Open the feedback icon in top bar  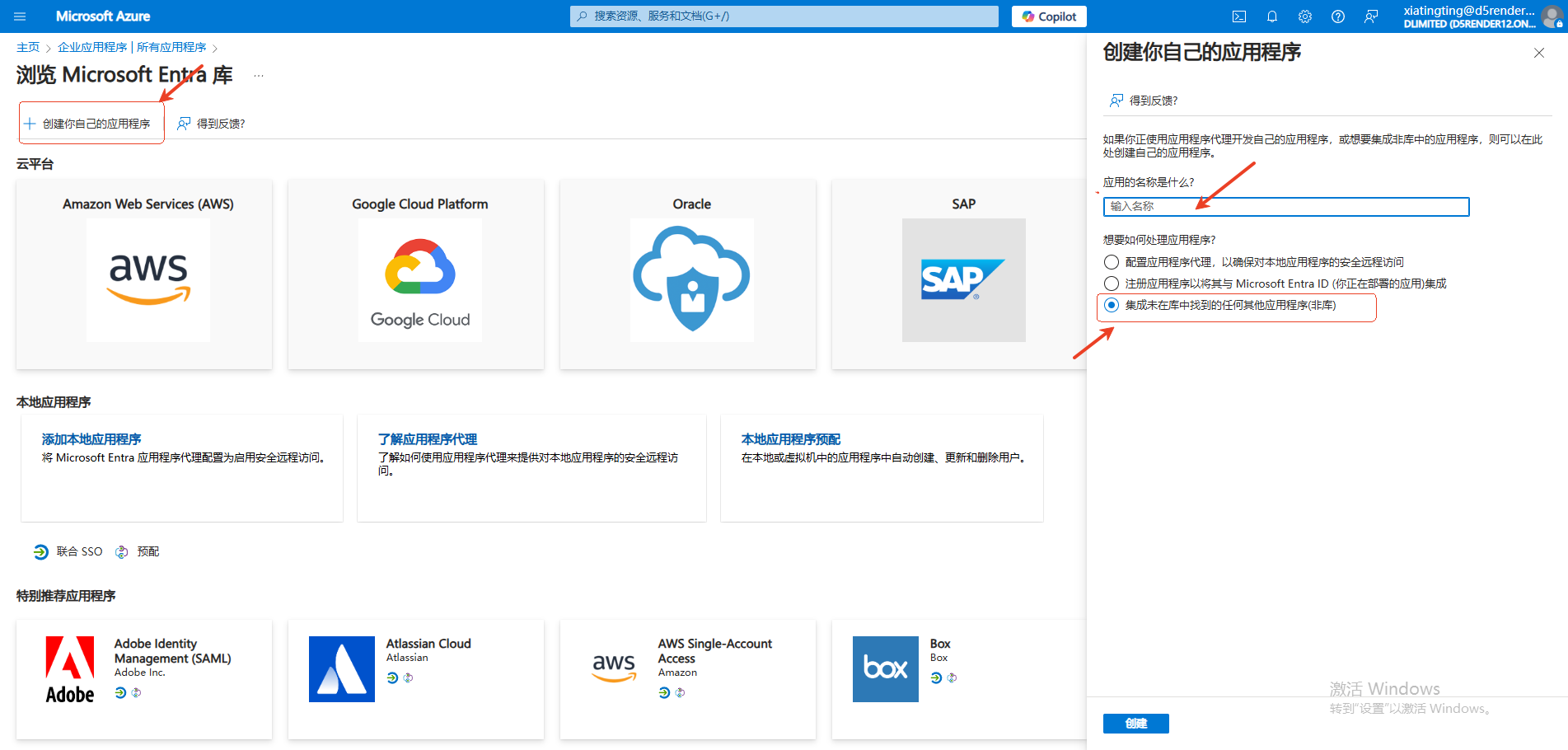coord(1371,16)
